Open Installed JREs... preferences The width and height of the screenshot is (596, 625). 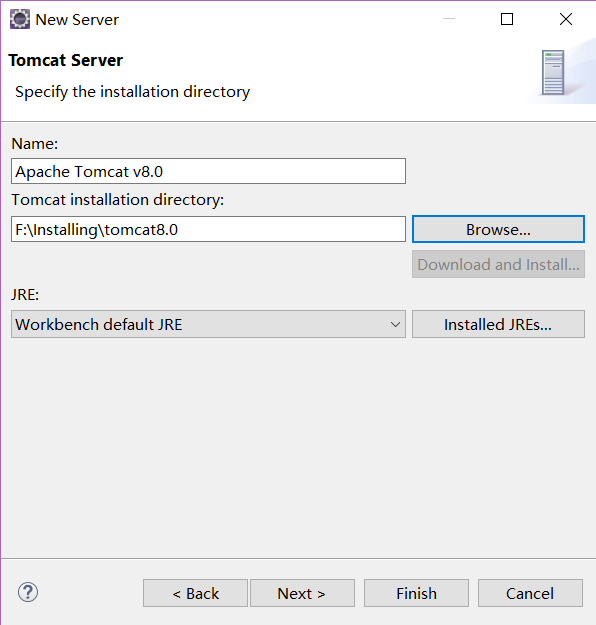coord(498,324)
